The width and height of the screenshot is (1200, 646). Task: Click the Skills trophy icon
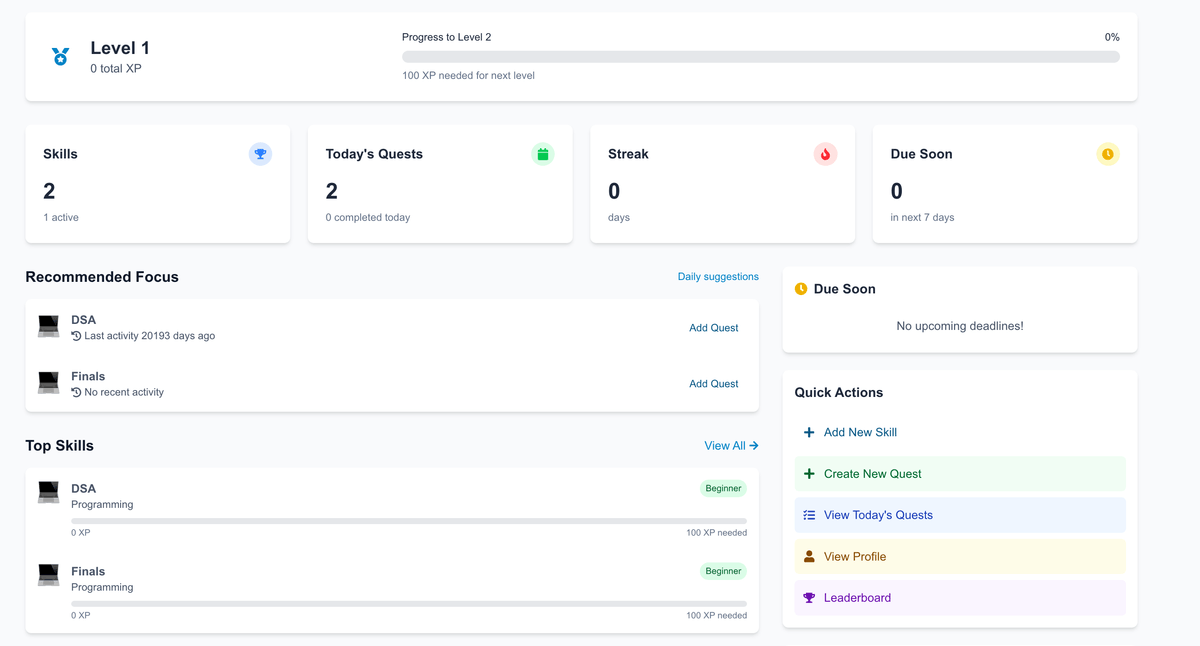coord(260,154)
